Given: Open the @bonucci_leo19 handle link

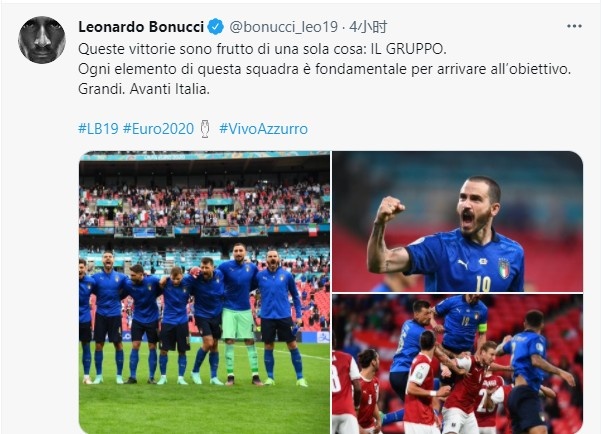Looking at the screenshot, I should coord(284,27).
